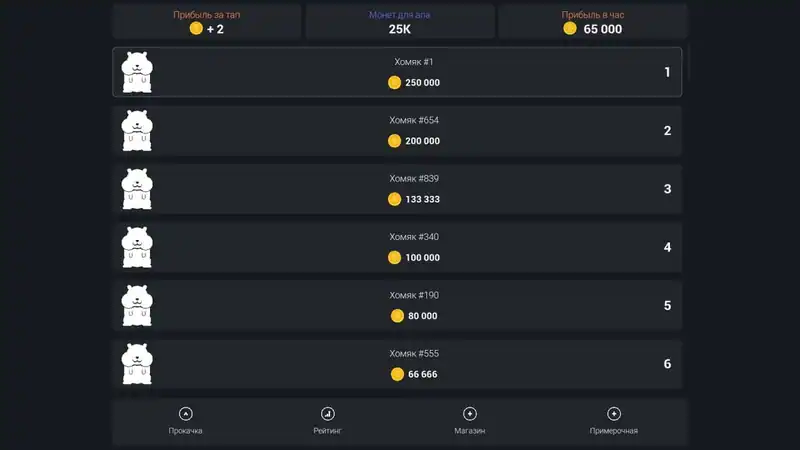Click the coin icon next to 250 000
Screen dimensions: 800x450
click(x=394, y=83)
